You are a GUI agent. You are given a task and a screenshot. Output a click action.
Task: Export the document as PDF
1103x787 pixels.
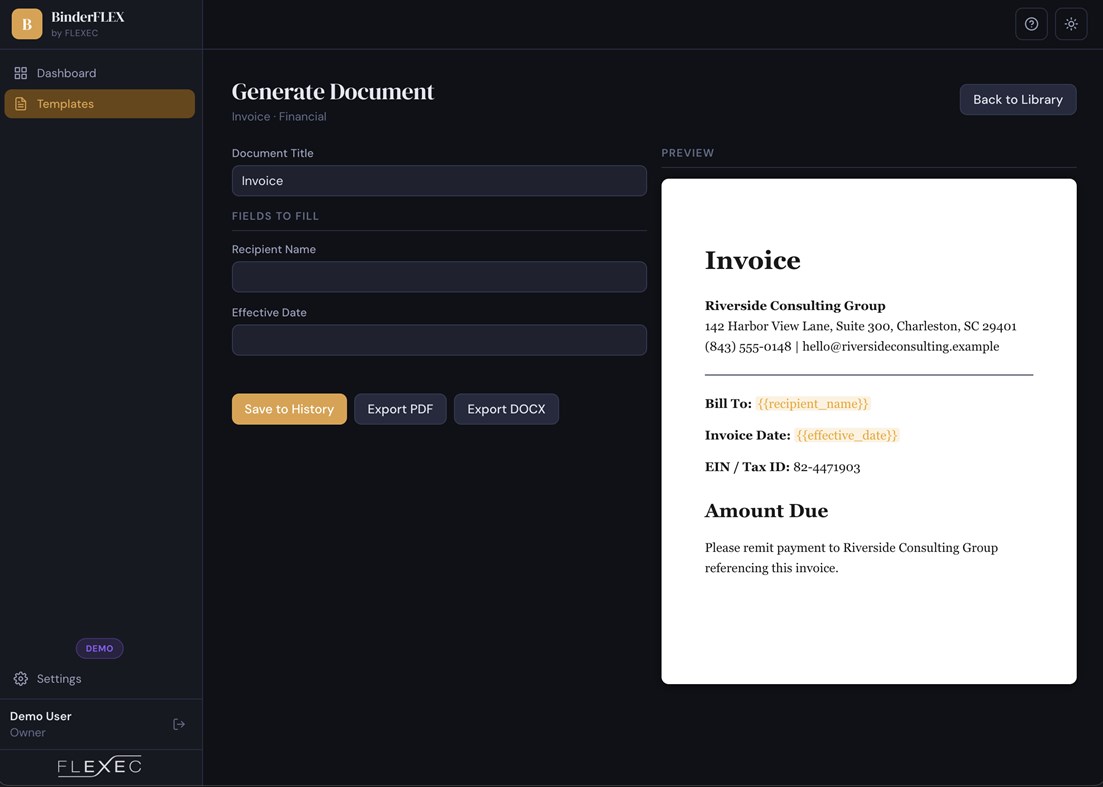click(x=400, y=409)
